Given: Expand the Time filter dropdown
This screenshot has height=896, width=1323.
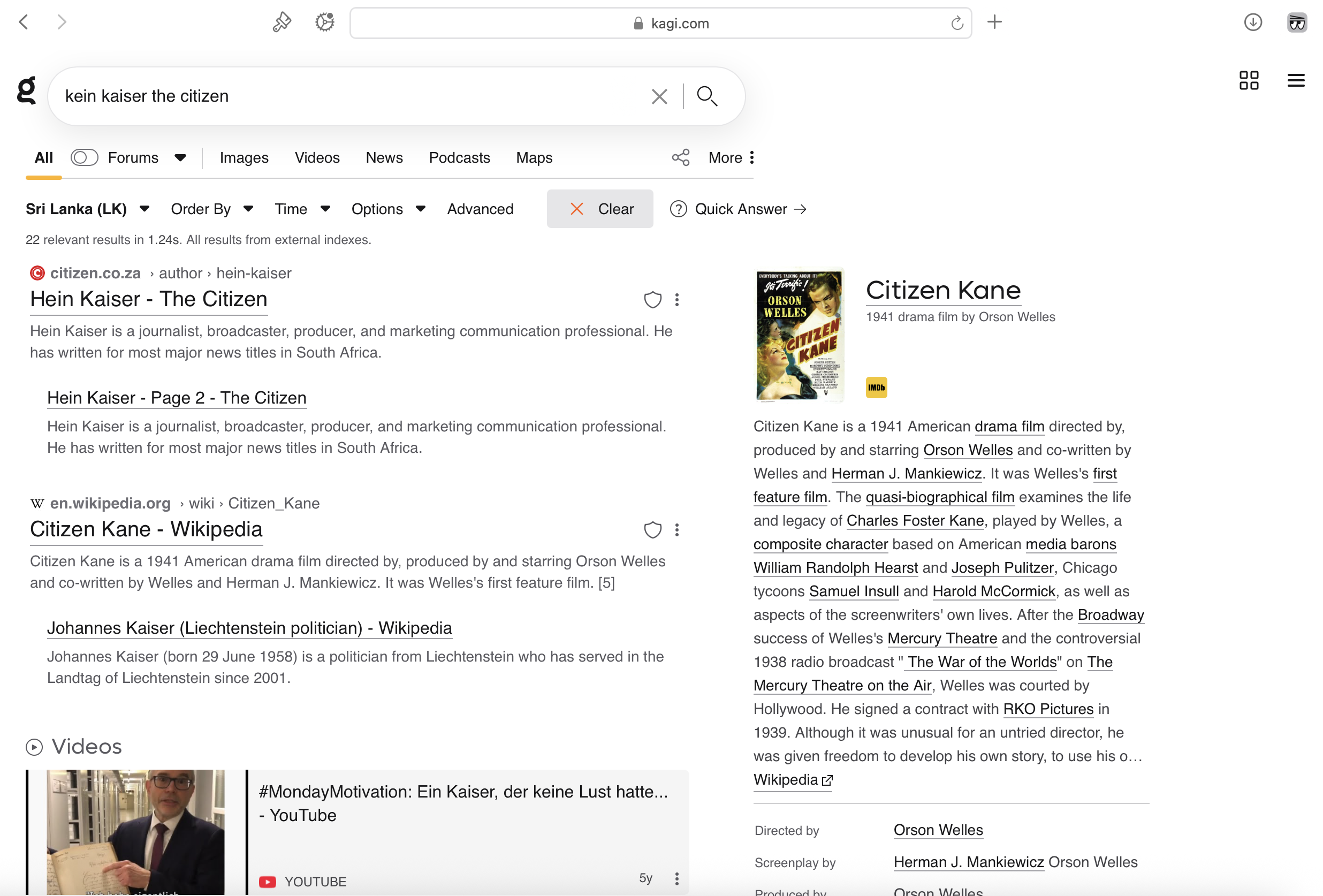Looking at the screenshot, I should tap(302, 209).
